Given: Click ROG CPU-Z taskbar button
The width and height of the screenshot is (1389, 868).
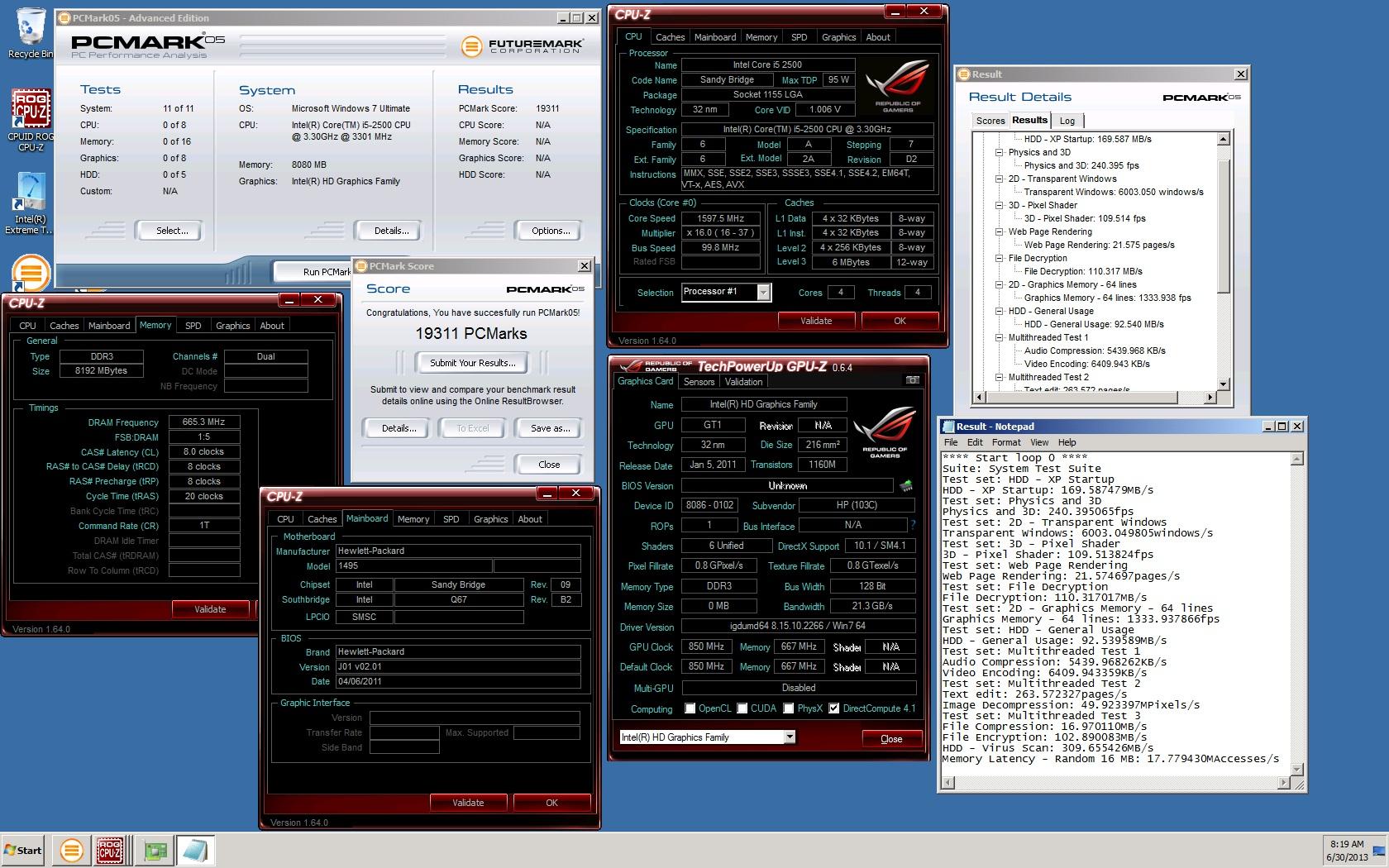Looking at the screenshot, I should [x=110, y=850].
